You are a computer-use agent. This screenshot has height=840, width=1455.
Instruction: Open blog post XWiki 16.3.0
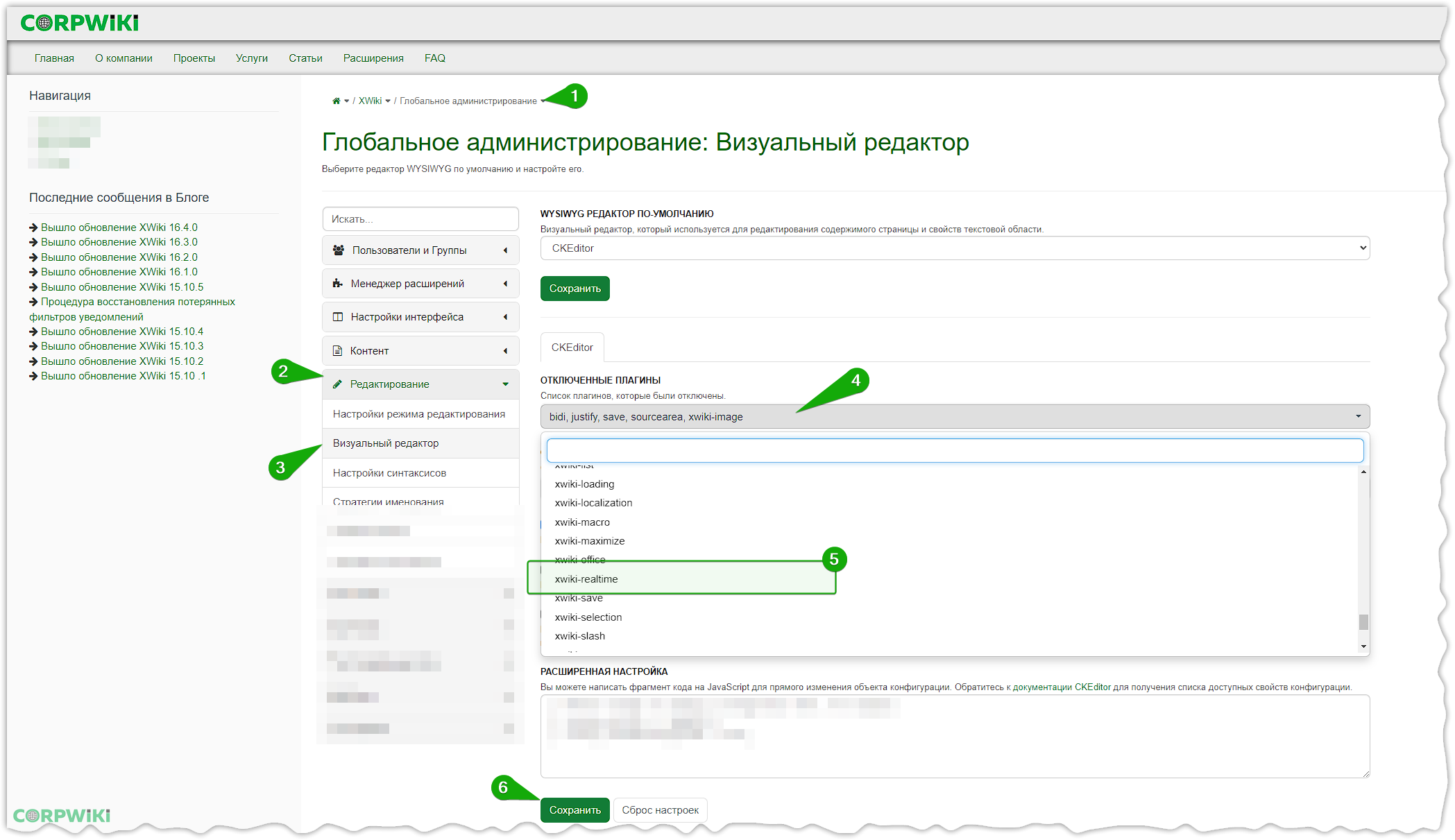tap(119, 242)
